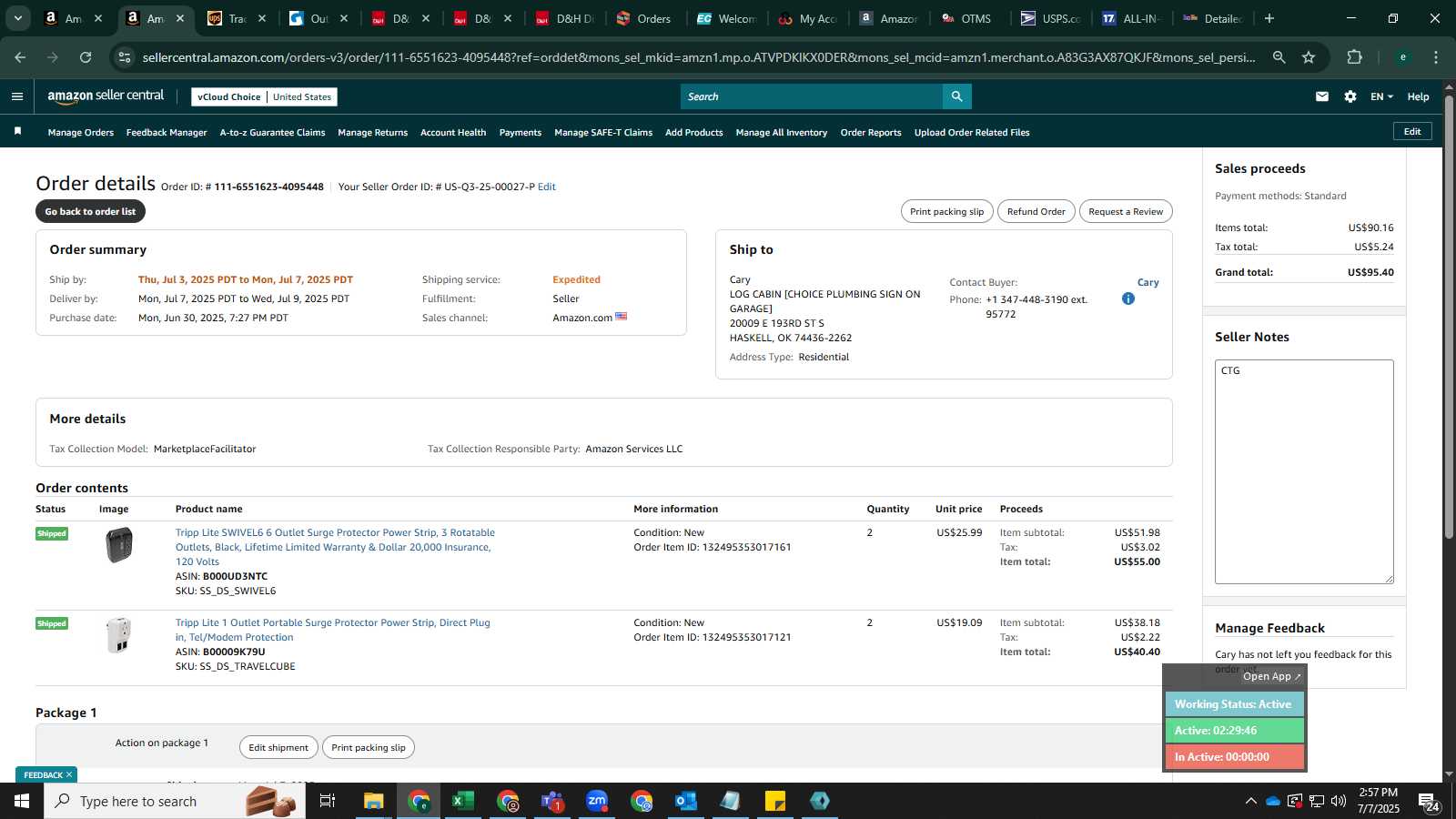The width and height of the screenshot is (1456, 819).
Task: Click the site information icon in address bar
Action: pyautogui.click(x=125, y=57)
